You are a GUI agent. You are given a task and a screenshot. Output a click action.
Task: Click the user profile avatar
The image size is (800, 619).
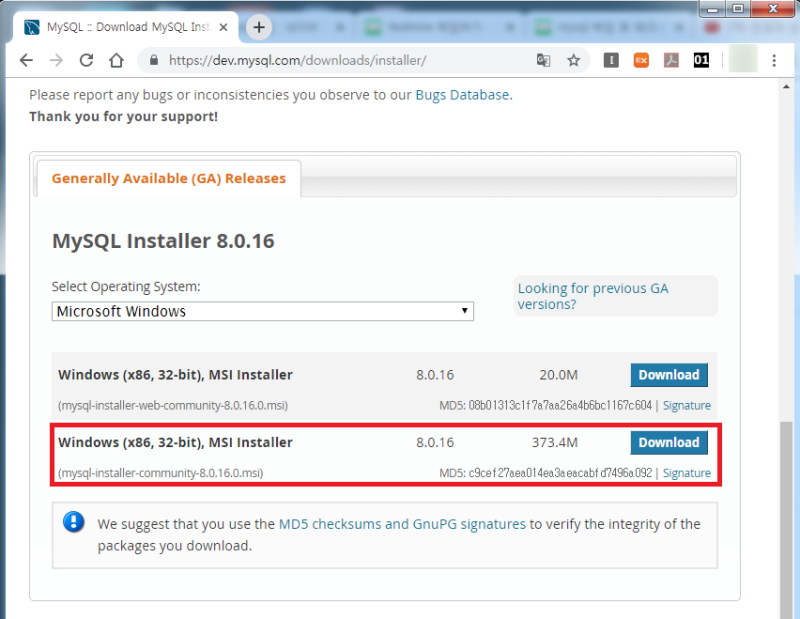click(x=743, y=60)
